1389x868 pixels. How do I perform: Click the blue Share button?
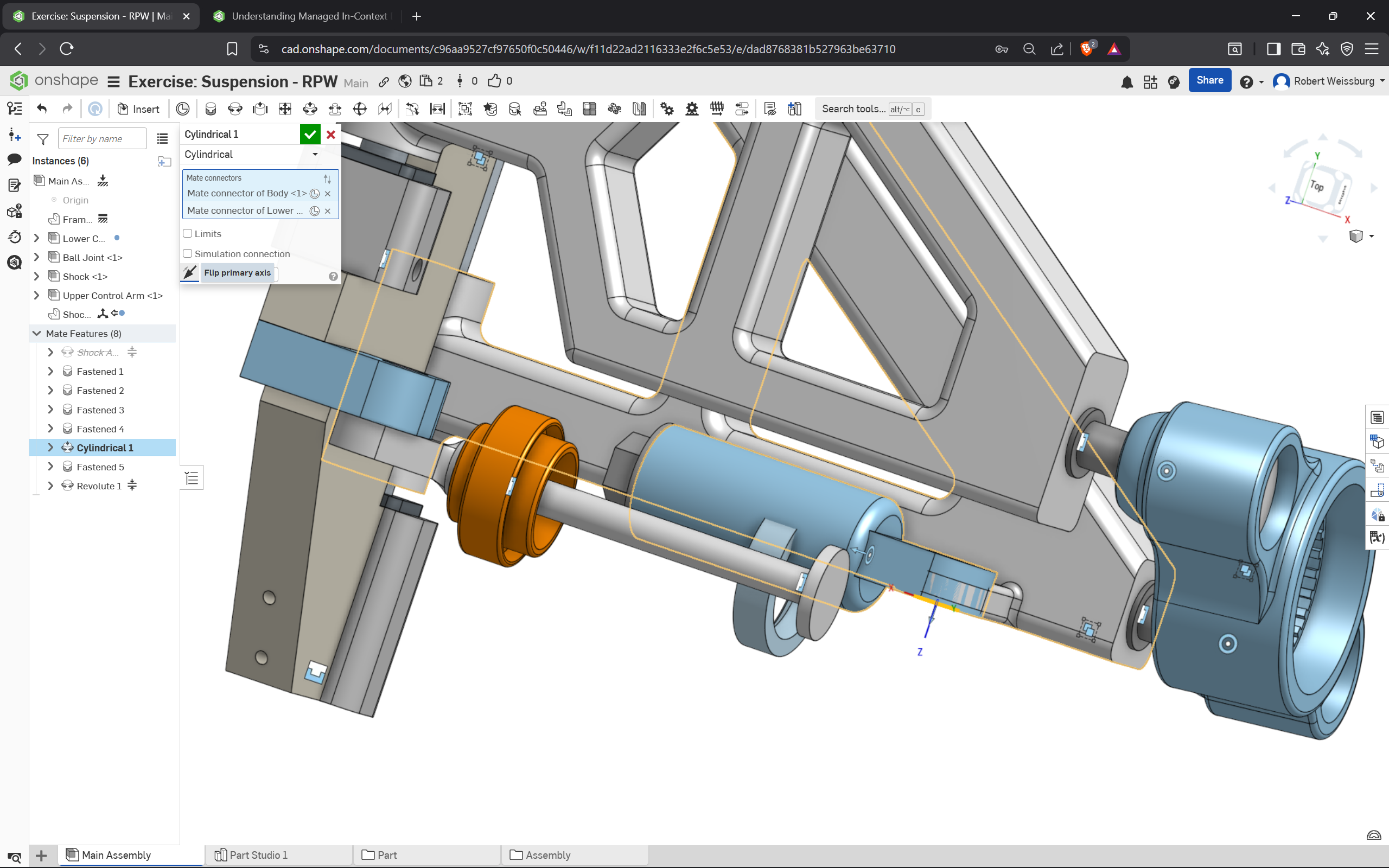[1209, 80]
